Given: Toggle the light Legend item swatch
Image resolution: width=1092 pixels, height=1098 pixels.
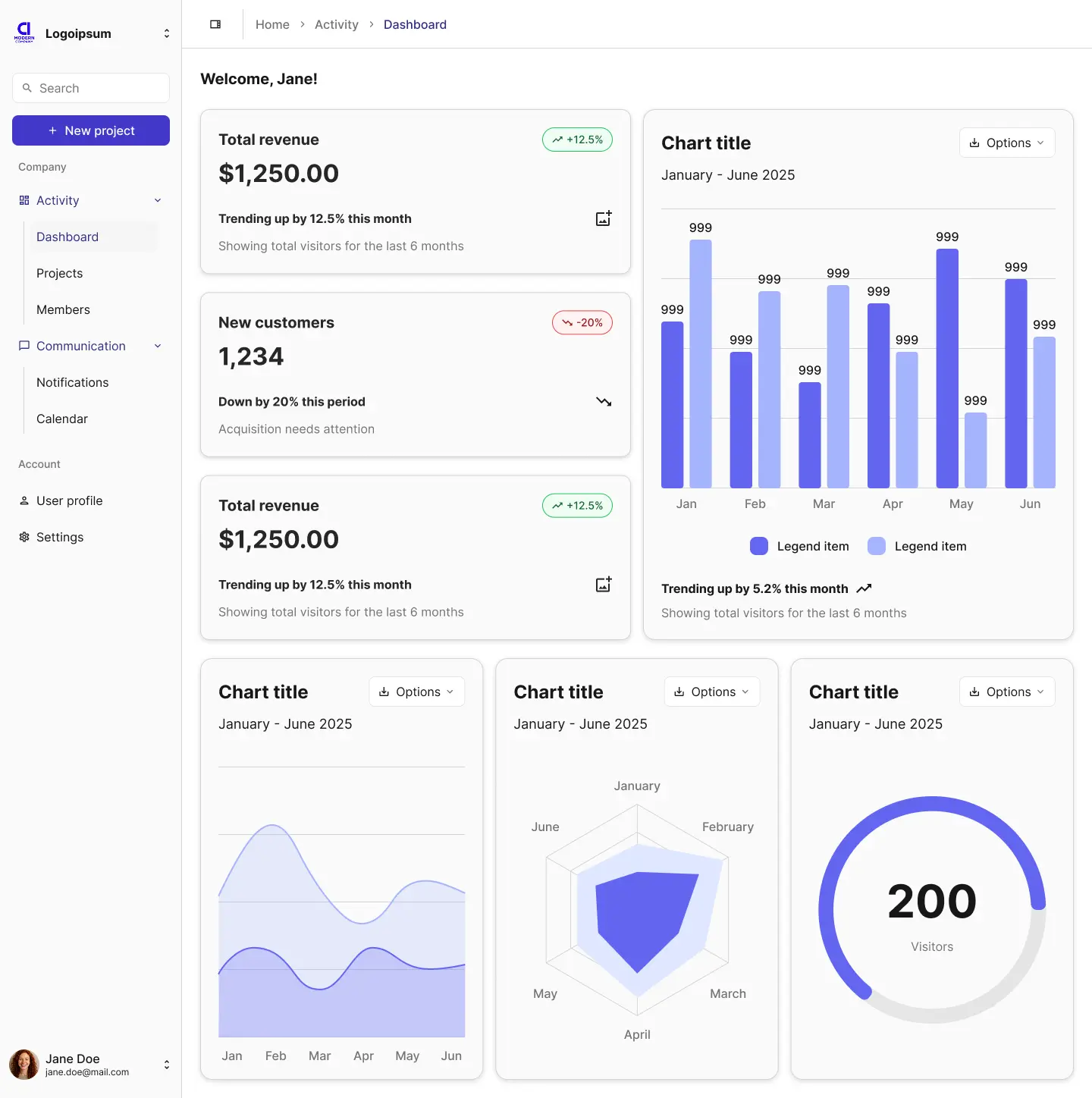Looking at the screenshot, I should pos(876,545).
